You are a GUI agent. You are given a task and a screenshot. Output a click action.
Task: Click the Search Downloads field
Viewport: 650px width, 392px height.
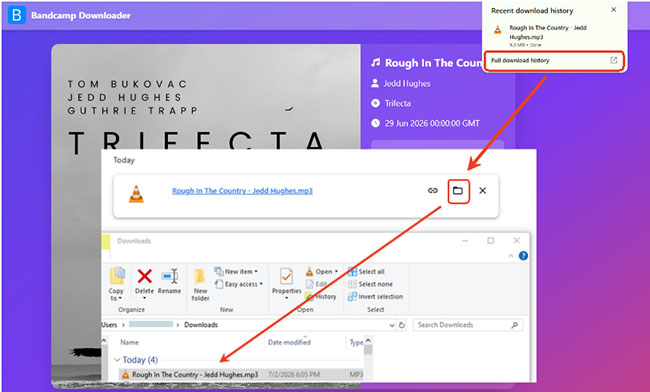click(x=468, y=325)
